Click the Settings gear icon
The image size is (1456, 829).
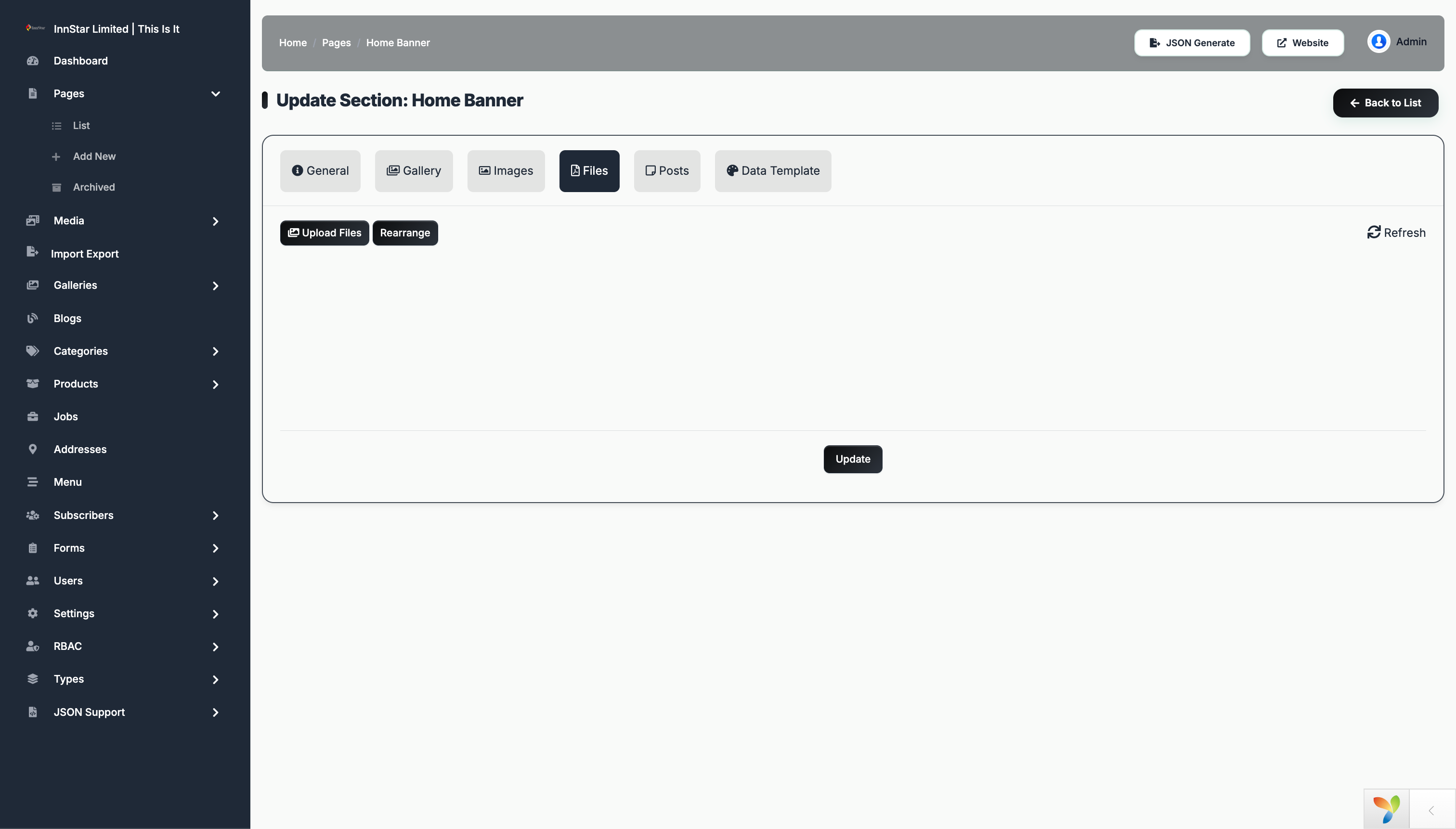point(32,613)
